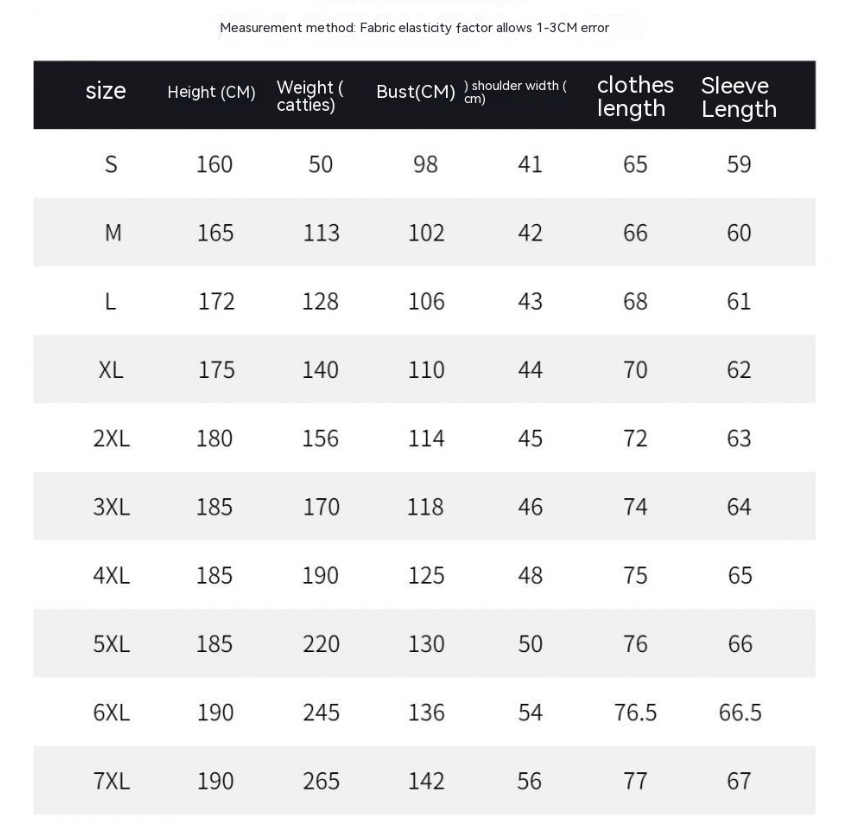Select the 7XL size row label
Viewport: 846px width, 831px height.
coord(111,781)
